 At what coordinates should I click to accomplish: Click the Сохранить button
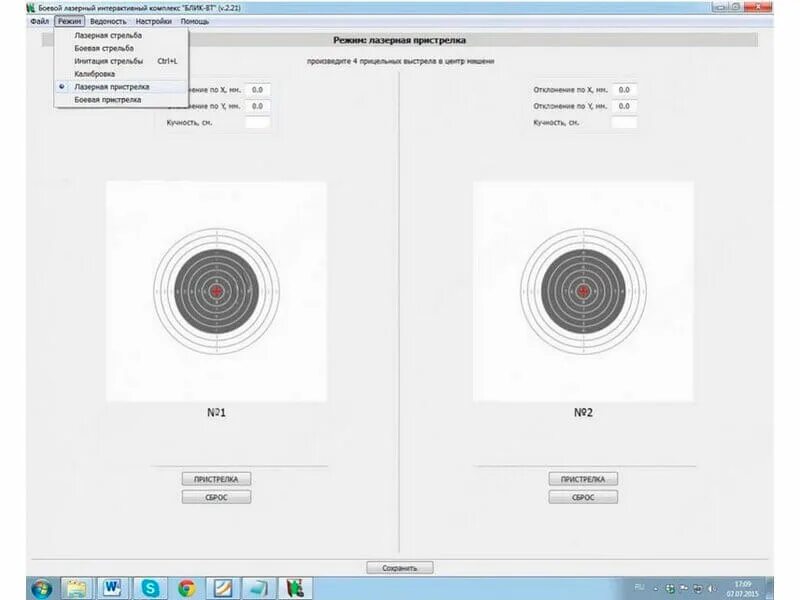pos(400,567)
